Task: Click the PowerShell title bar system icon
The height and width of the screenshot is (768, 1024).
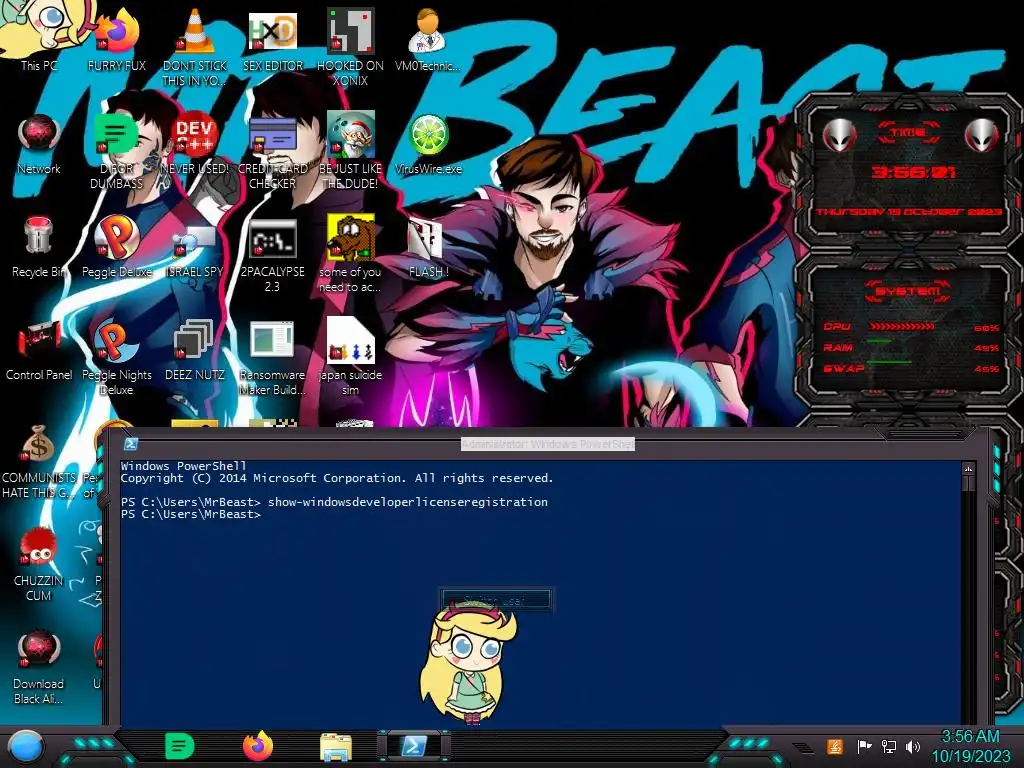Action: (131, 444)
